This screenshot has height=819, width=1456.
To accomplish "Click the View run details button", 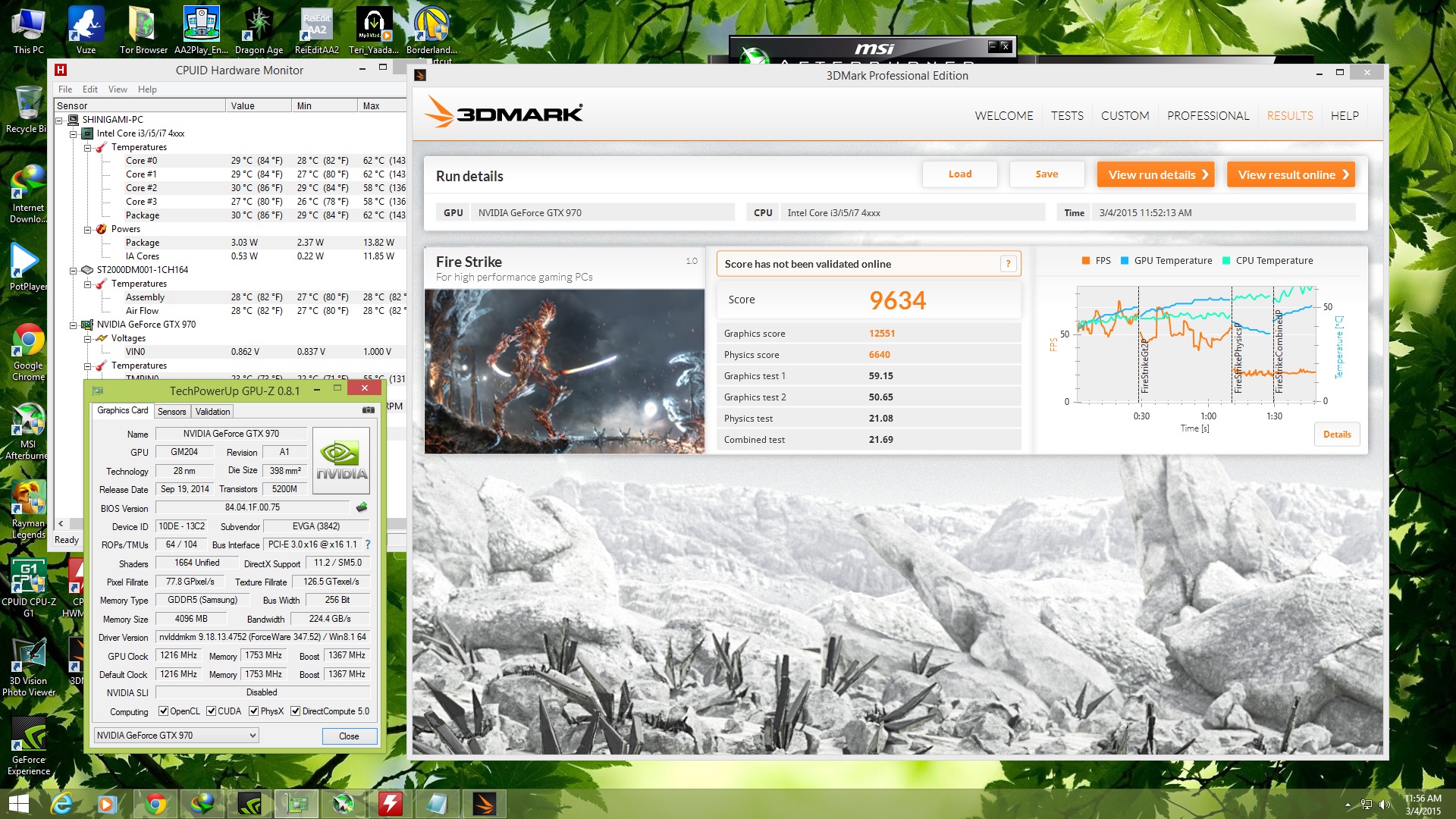I will pos(1156,174).
